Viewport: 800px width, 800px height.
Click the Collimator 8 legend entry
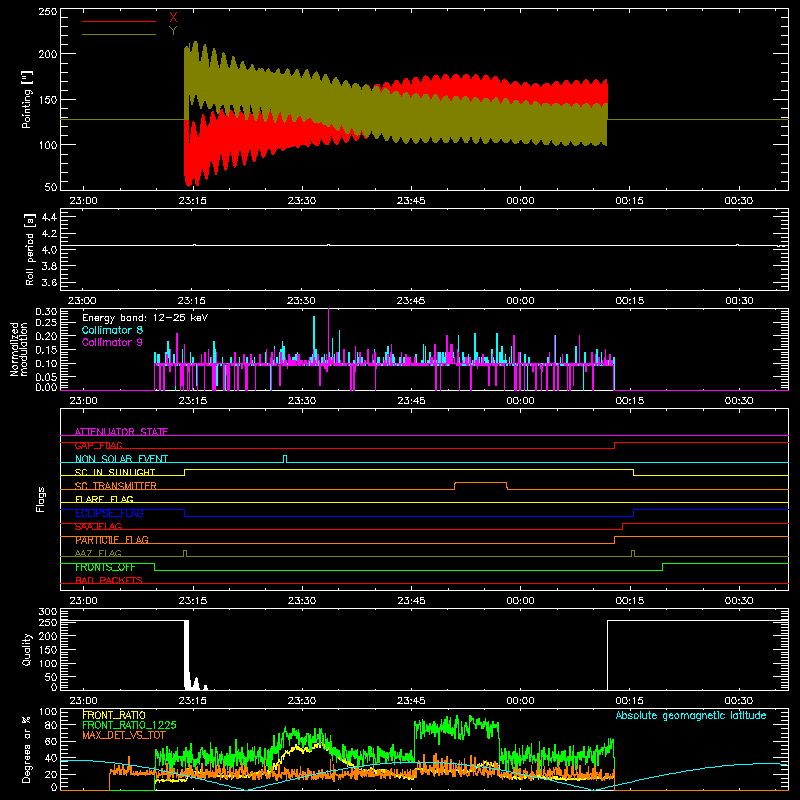pos(112,330)
